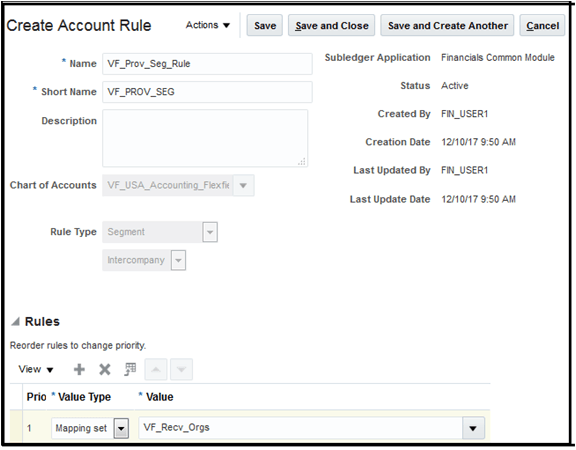Click the Creation Date value 12/10/17 9:50 AM

click(x=478, y=142)
